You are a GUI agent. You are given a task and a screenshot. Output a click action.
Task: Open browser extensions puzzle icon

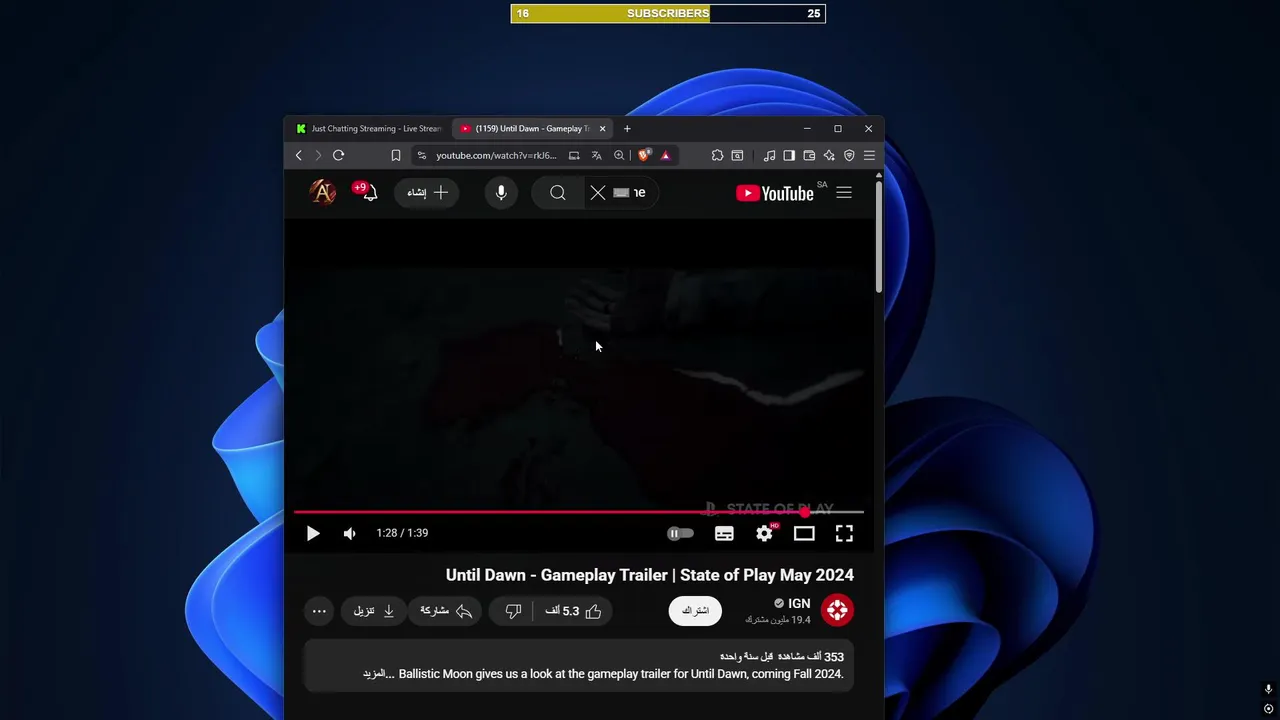717,155
